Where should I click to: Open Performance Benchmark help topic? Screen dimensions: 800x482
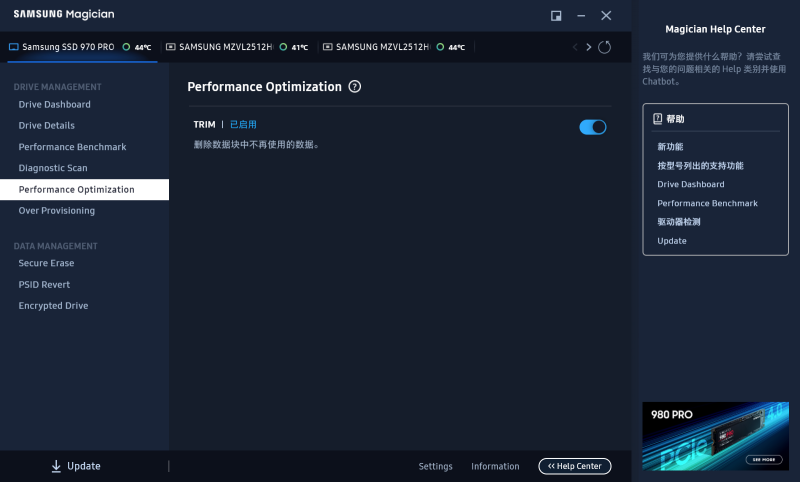pyautogui.click(x=707, y=203)
